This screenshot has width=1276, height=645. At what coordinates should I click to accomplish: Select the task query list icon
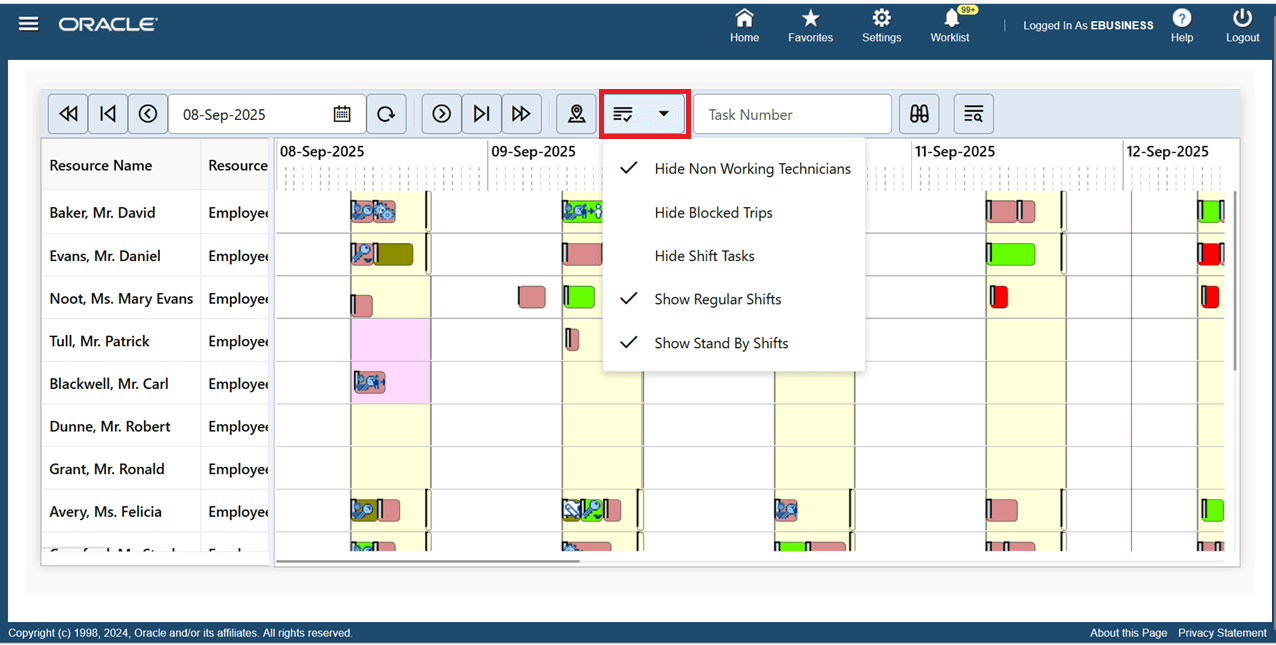click(x=973, y=113)
